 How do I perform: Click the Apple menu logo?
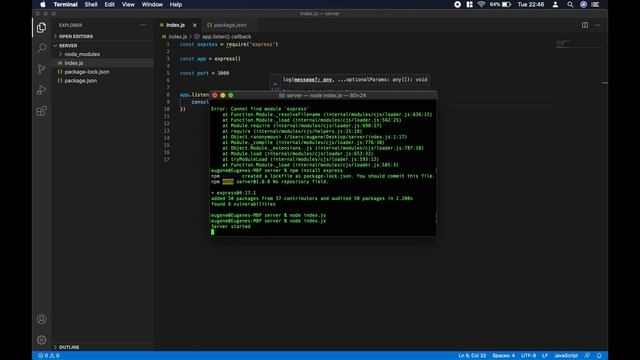tap(42, 4)
